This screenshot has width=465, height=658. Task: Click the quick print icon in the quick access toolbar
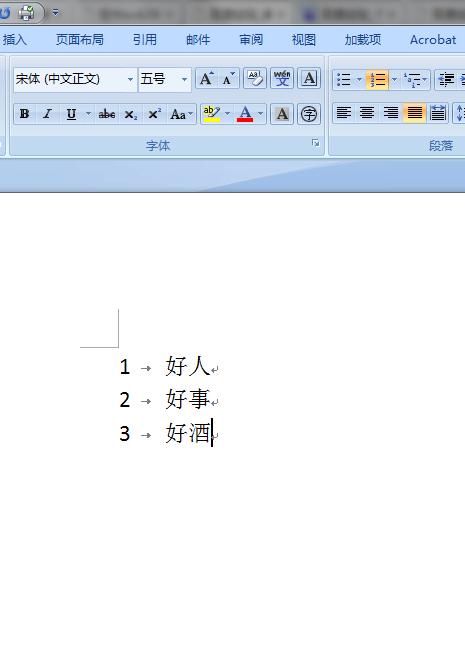coord(27,13)
